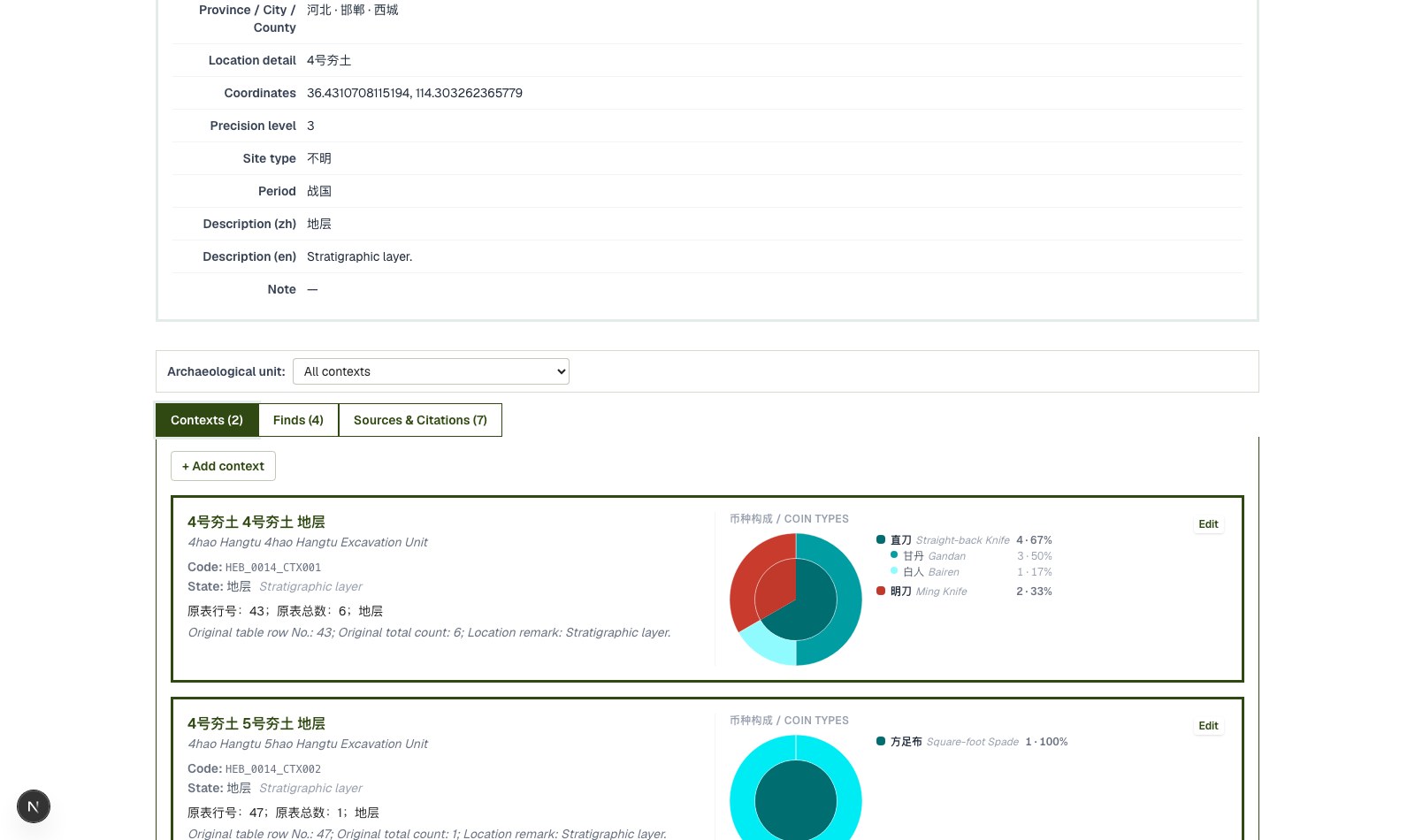Click the '1 · 100%' count for Square-foot Spade
This screenshot has width=1415, height=840.
pos(1046,741)
